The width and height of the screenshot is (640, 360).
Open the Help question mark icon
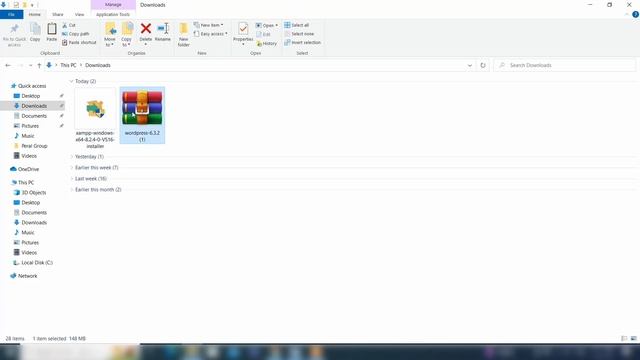click(x=636, y=14)
